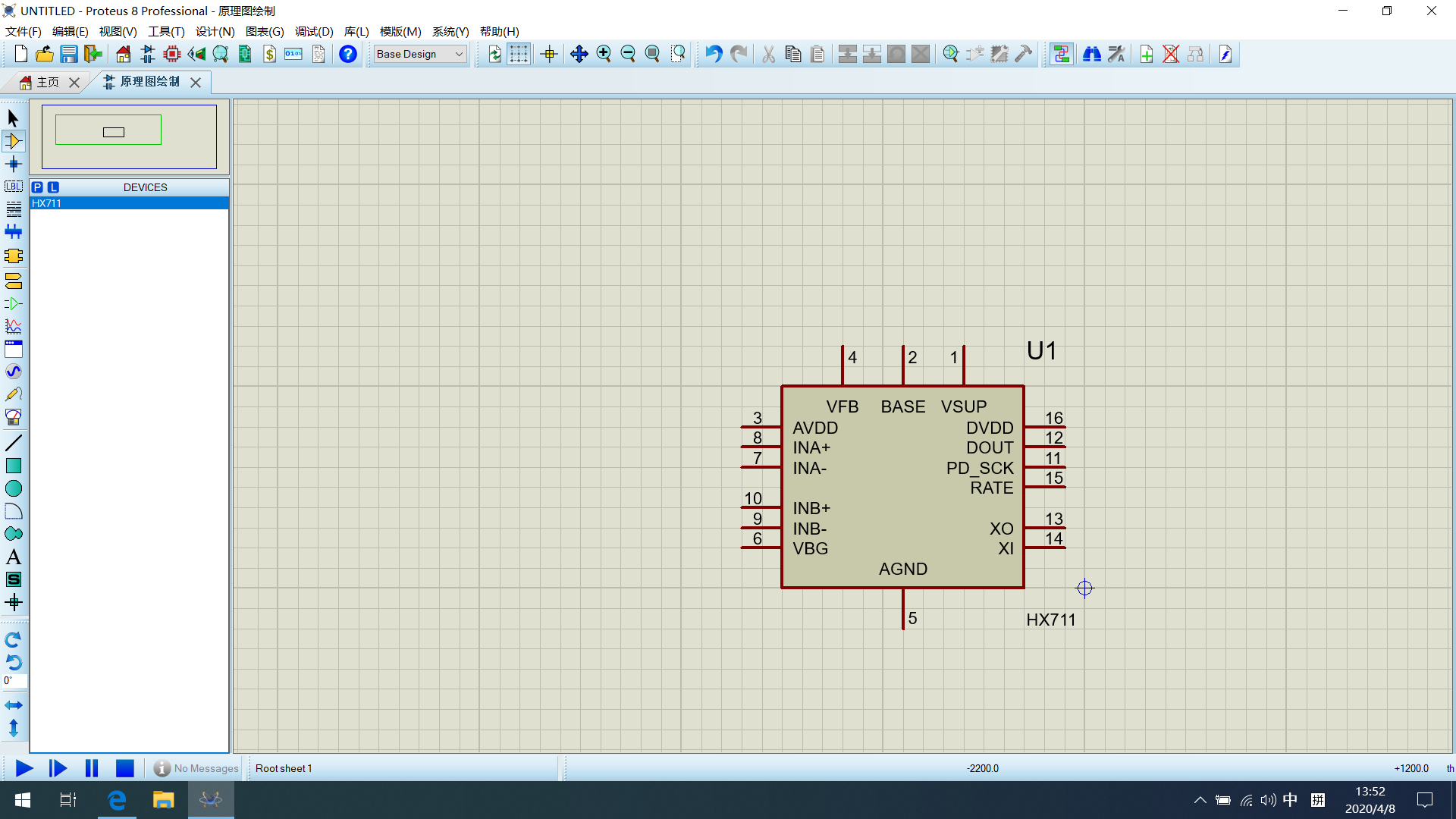The width and height of the screenshot is (1456, 819).
Task: Open the Help question mark icon
Action: tap(347, 54)
